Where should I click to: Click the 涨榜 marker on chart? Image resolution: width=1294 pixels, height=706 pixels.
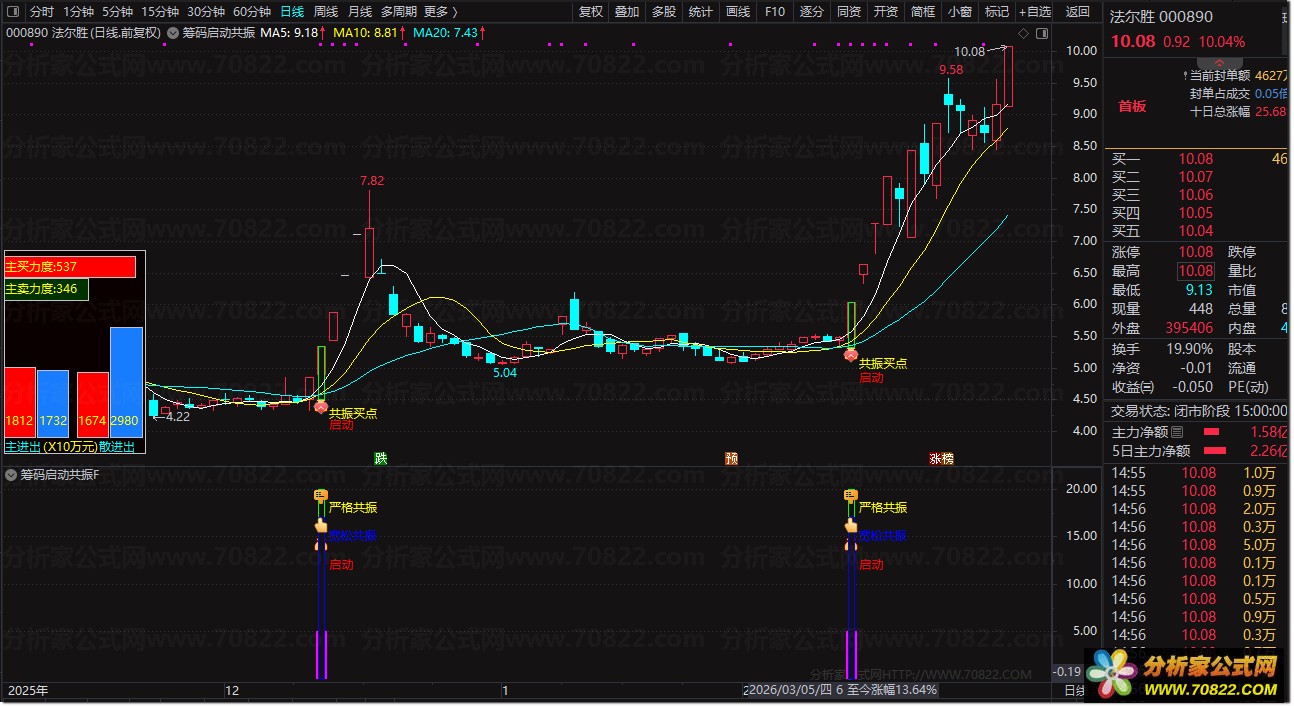click(941, 459)
